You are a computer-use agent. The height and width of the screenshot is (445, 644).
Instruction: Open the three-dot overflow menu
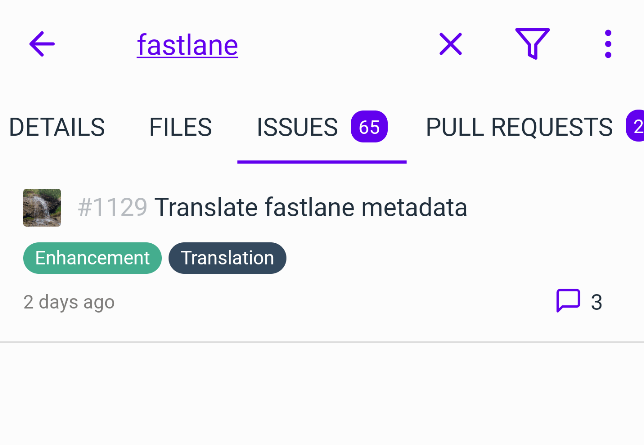(x=608, y=44)
